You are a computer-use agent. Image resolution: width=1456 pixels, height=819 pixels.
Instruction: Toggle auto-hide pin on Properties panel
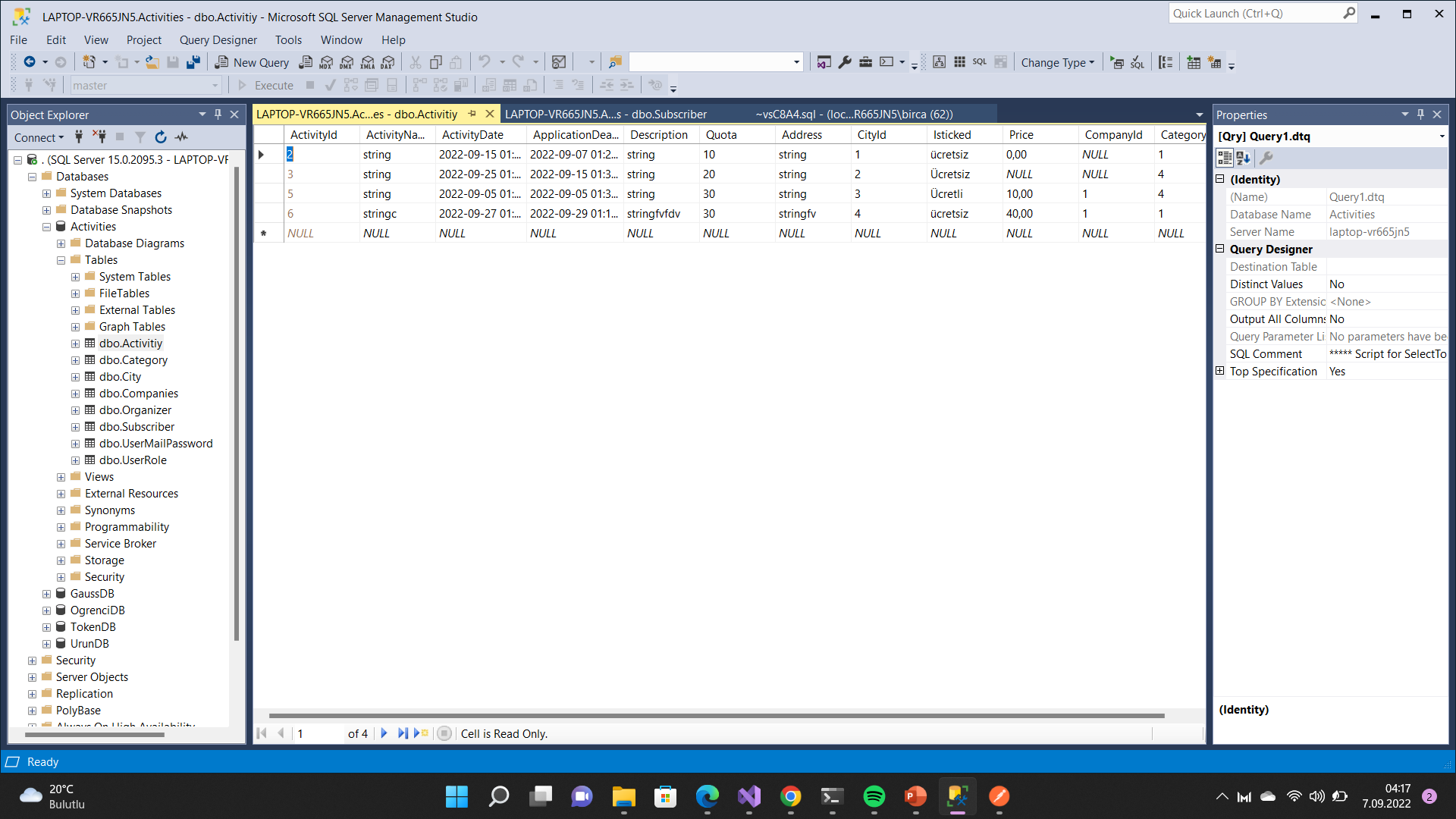point(1421,115)
